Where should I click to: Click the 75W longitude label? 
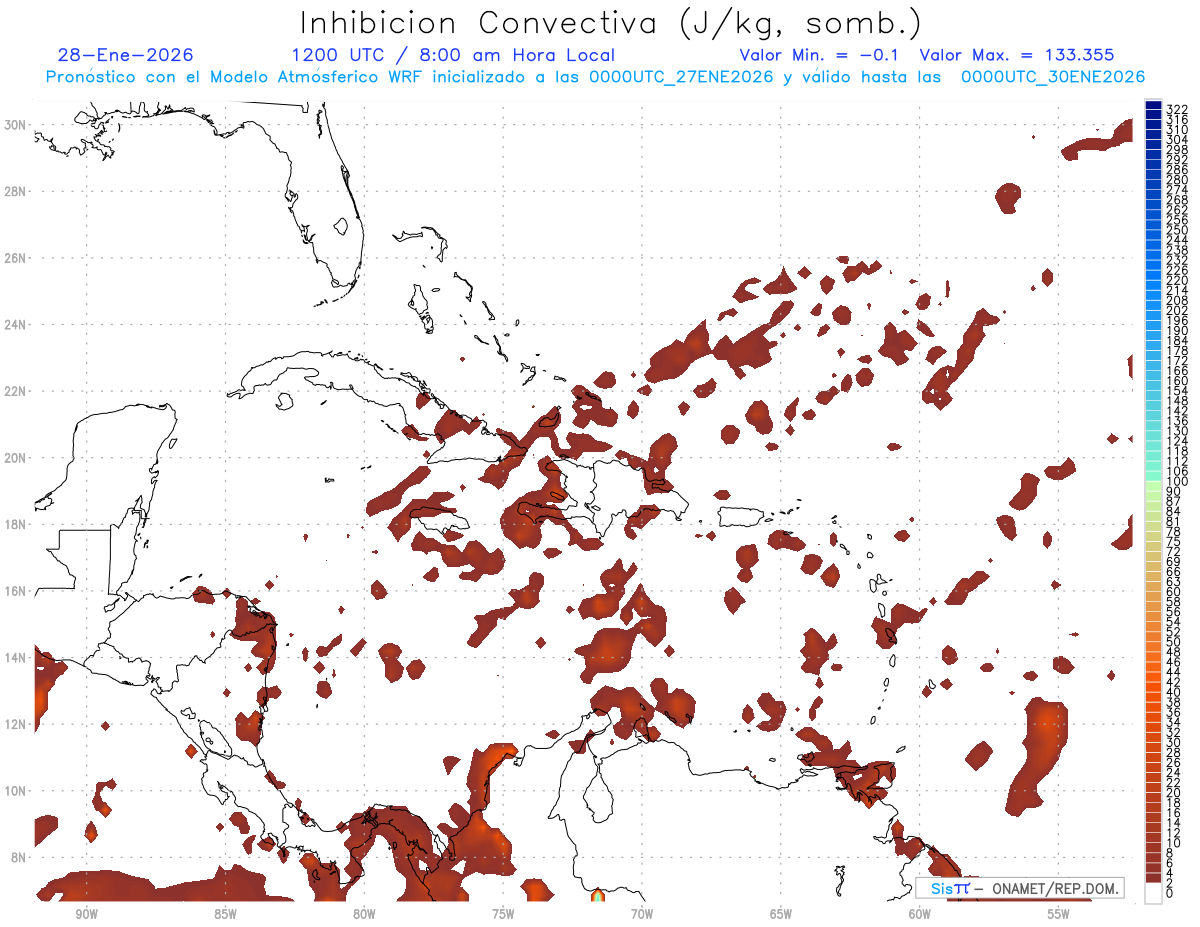pyautogui.click(x=503, y=914)
